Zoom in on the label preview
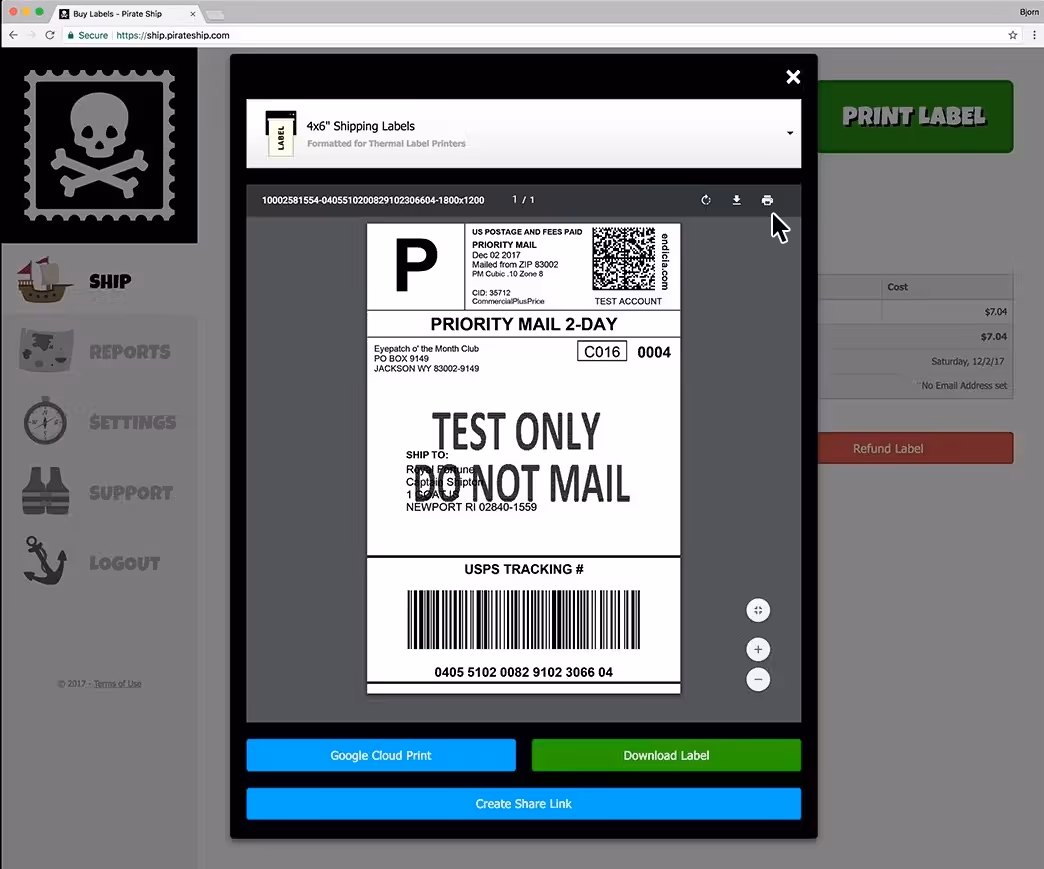The width and height of the screenshot is (1044, 869). [x=758, y=649]
